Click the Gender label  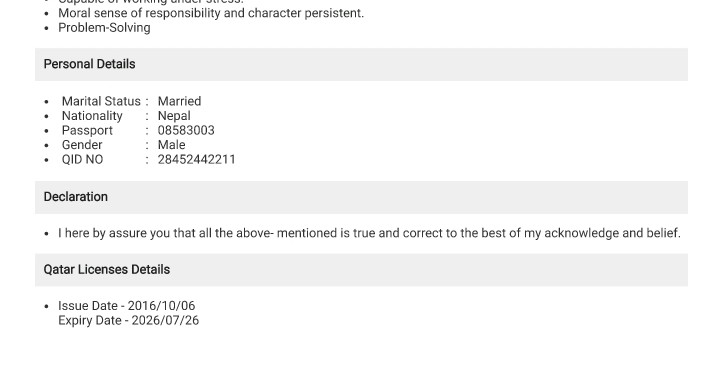coord(82,145)
